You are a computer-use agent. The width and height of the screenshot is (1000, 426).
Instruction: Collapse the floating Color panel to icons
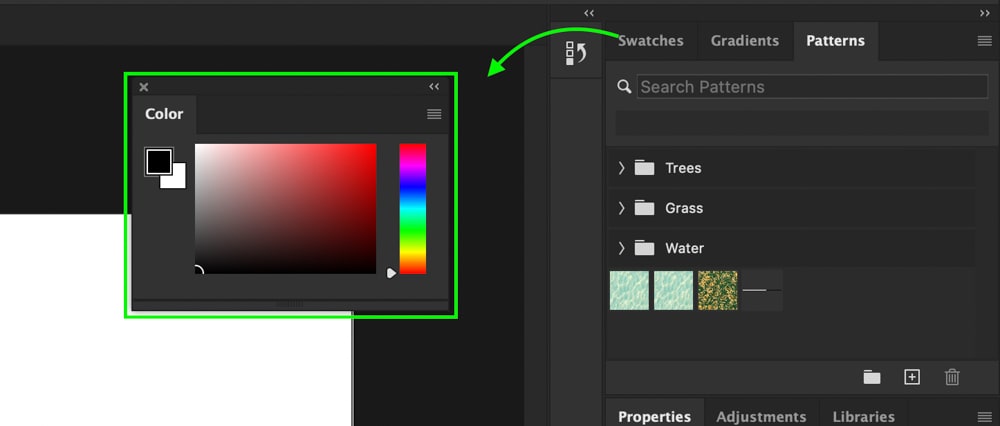[x=434, y=87]
